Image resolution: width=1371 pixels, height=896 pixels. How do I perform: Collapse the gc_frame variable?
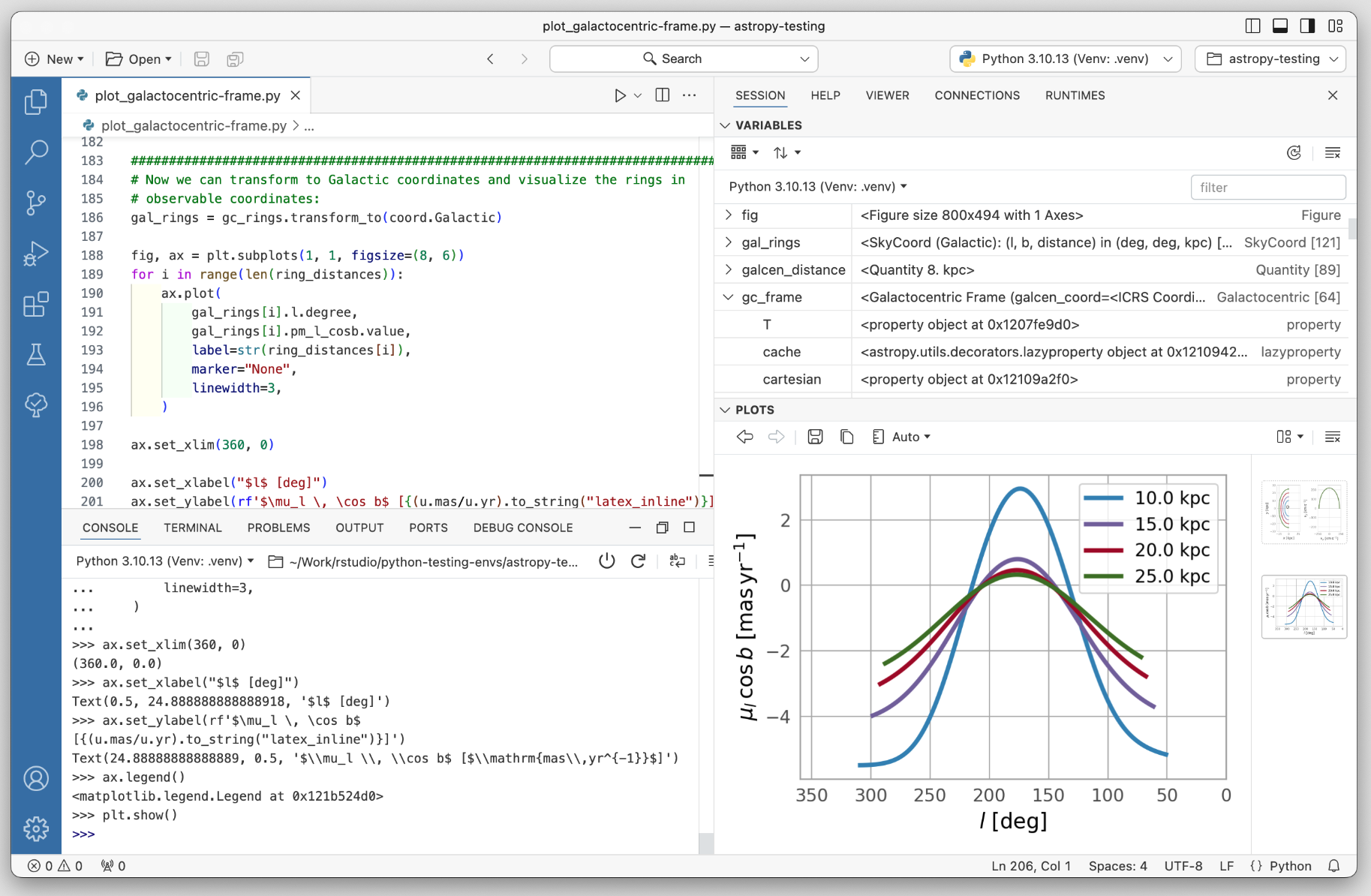(728, 297)
